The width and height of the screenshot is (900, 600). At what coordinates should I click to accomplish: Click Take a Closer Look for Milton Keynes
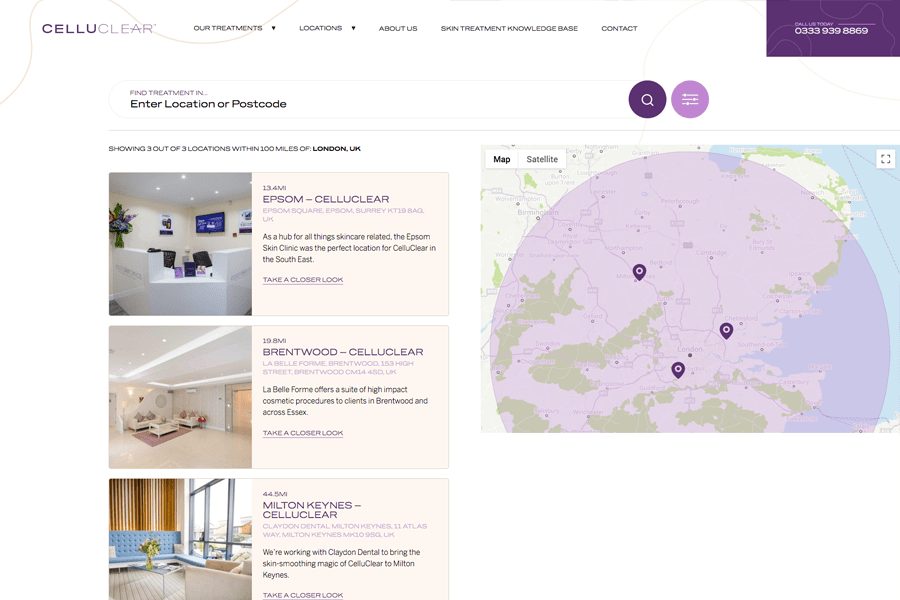302,595
